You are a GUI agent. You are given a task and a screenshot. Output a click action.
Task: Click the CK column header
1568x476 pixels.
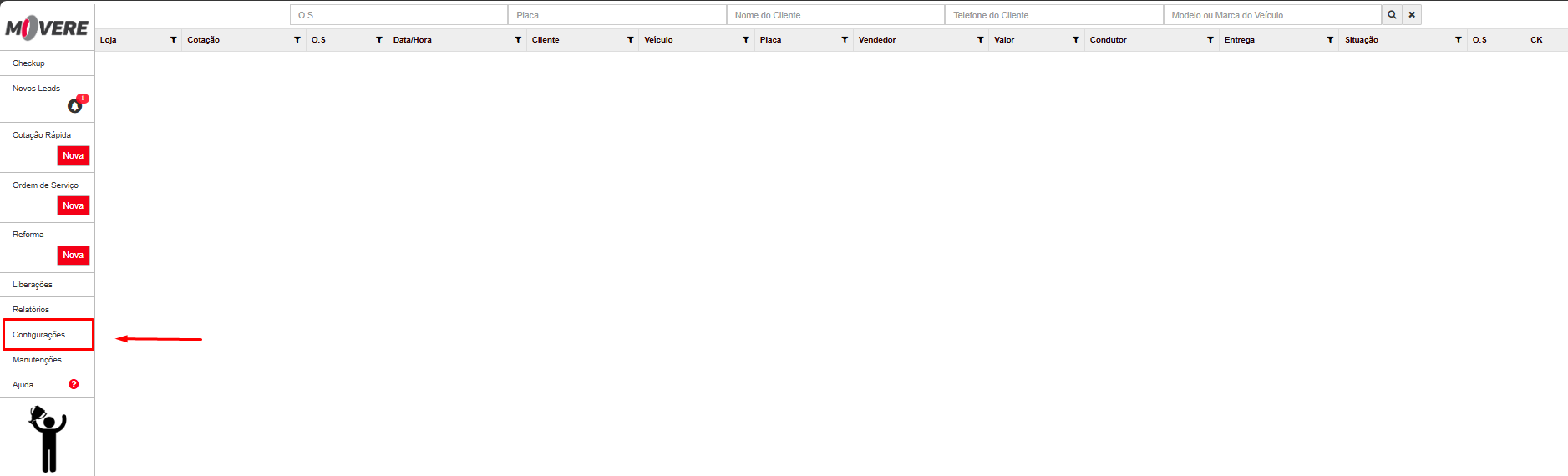pos(1536,40)
